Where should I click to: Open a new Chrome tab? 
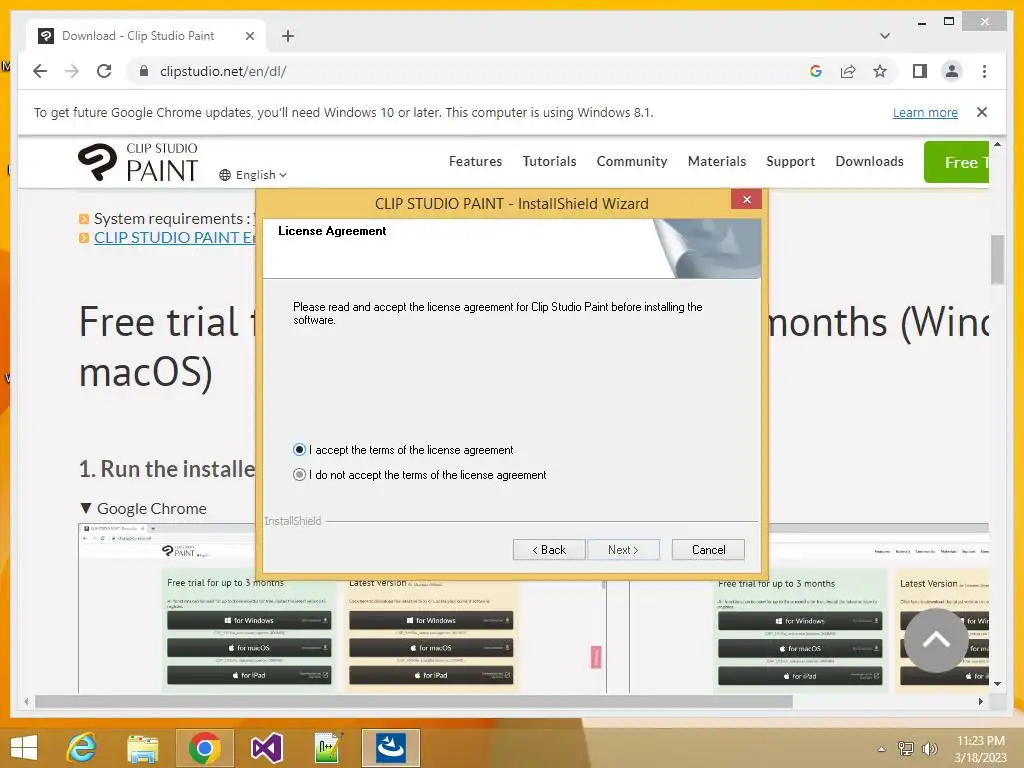(x=288, y=36)
